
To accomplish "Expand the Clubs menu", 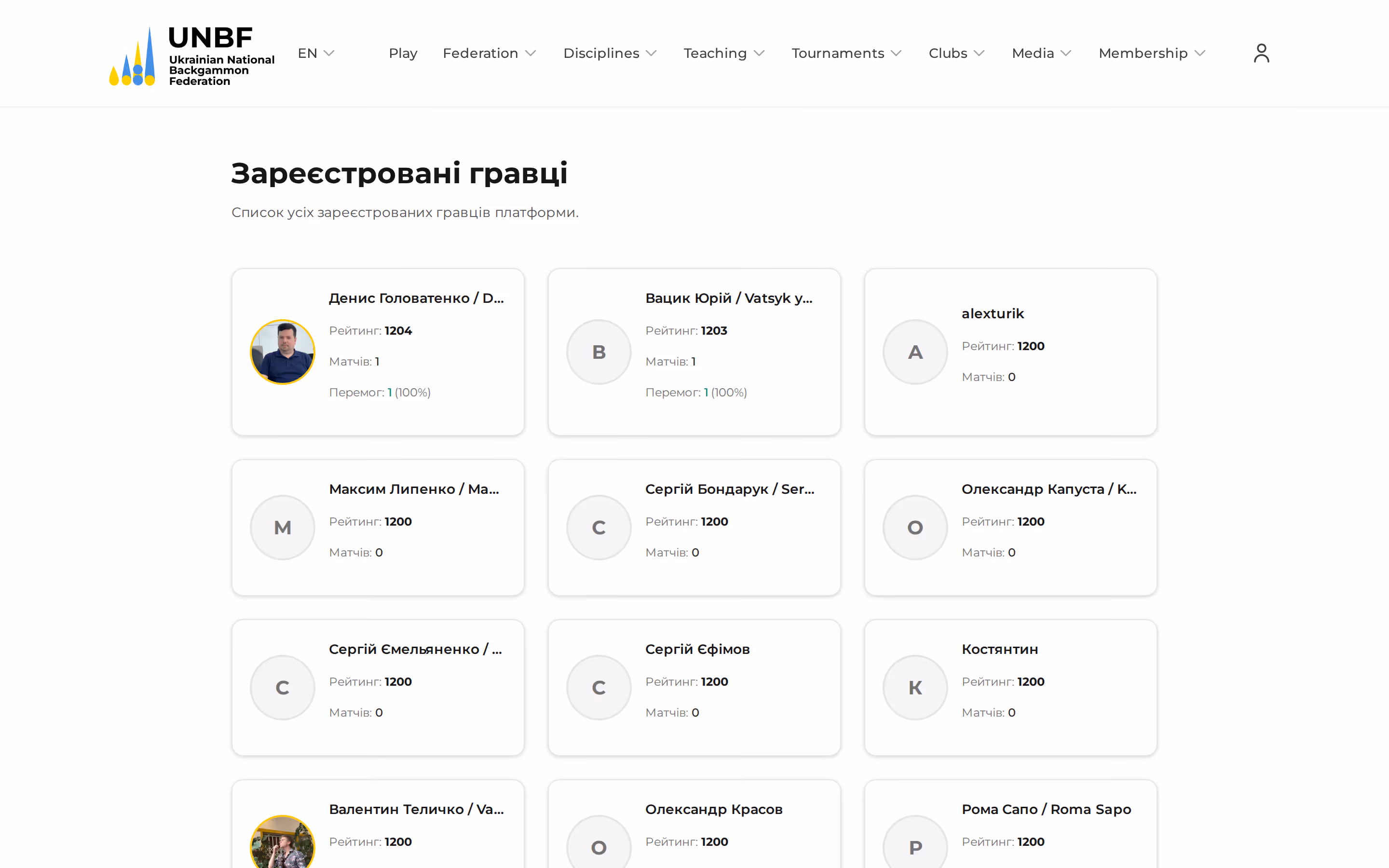I will [957, 54].
